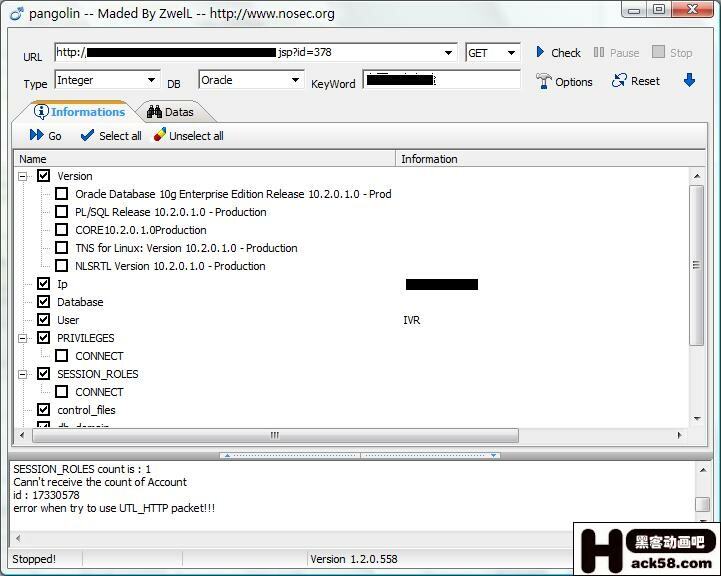Click the Stop button

[x=672, y=52]
